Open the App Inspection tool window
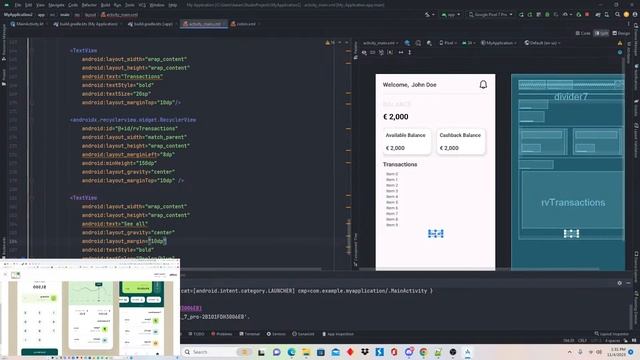Screen dimensions: 640x360 [x=338, y=334]
